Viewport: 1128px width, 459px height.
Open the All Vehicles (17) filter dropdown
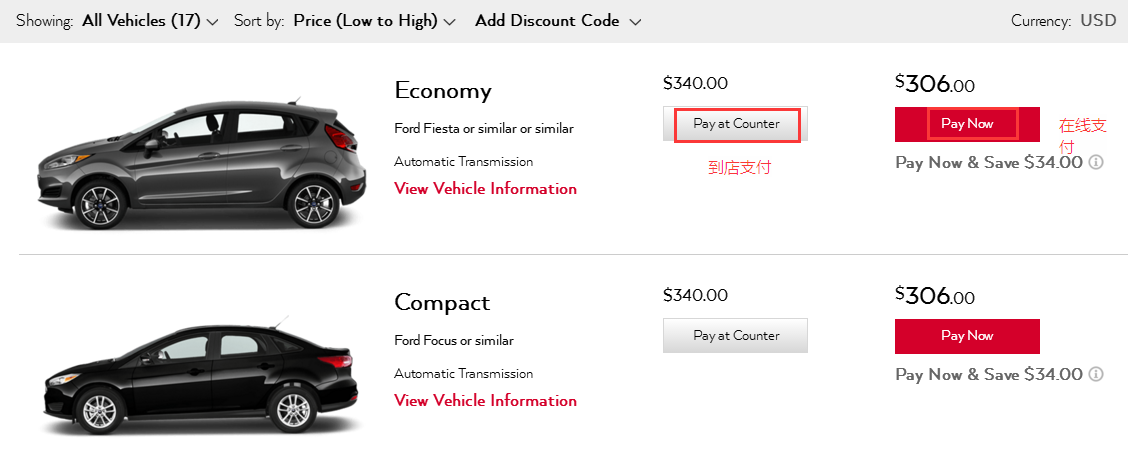[x=150, y=21]
